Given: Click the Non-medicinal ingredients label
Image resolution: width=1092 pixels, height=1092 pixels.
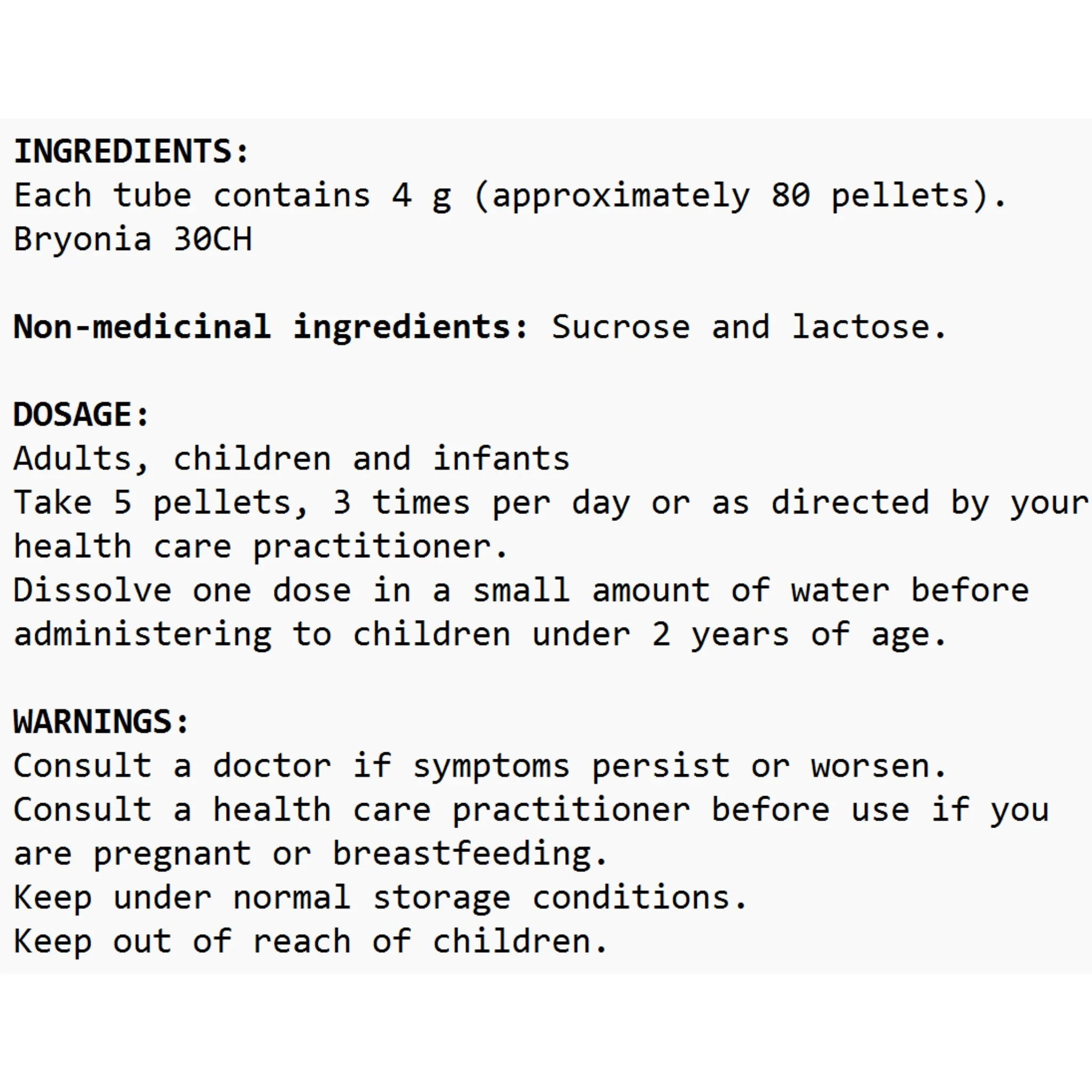Looking at the screenshot, I should tap(271, 327).
